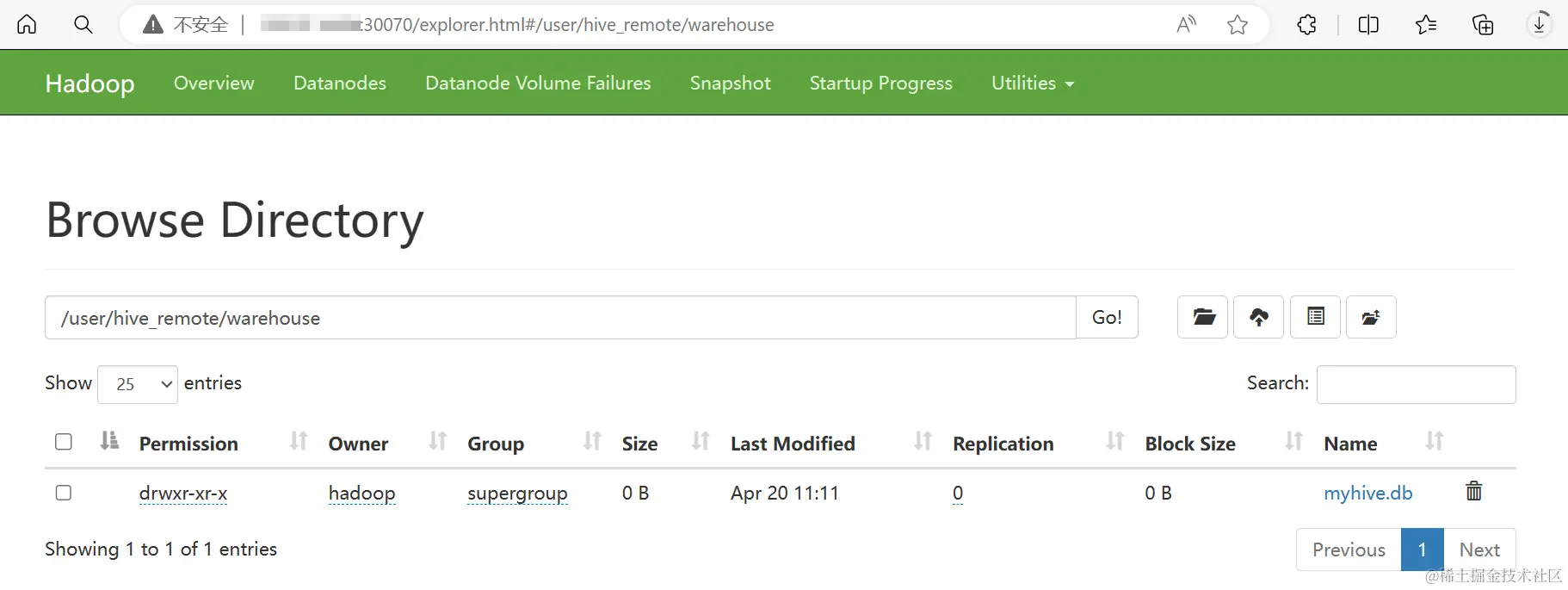The height and width of the screenshot is (590, 1568).
Task: Click the browser home icon
Action: (28, 24)
